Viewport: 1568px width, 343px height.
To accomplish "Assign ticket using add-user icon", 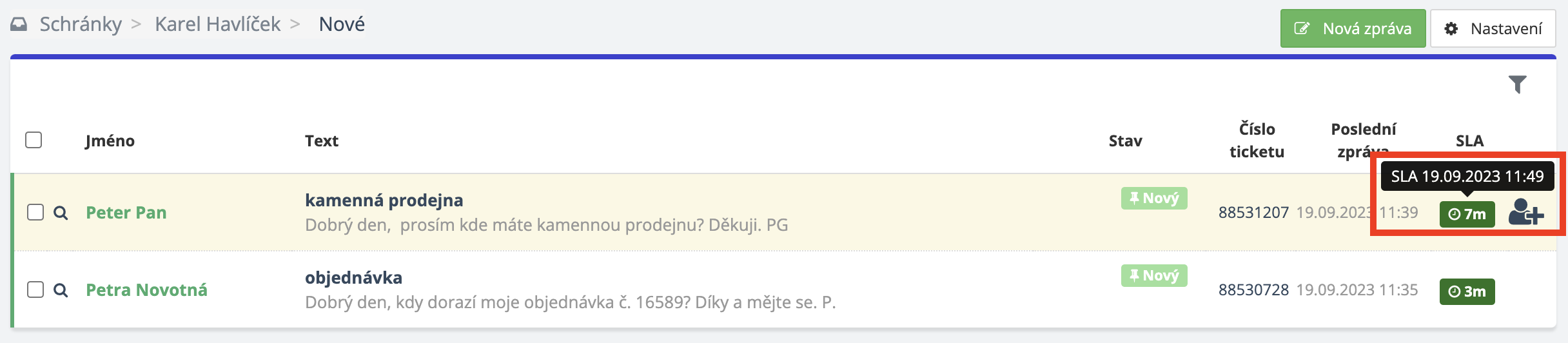I will pos(1525,213).
